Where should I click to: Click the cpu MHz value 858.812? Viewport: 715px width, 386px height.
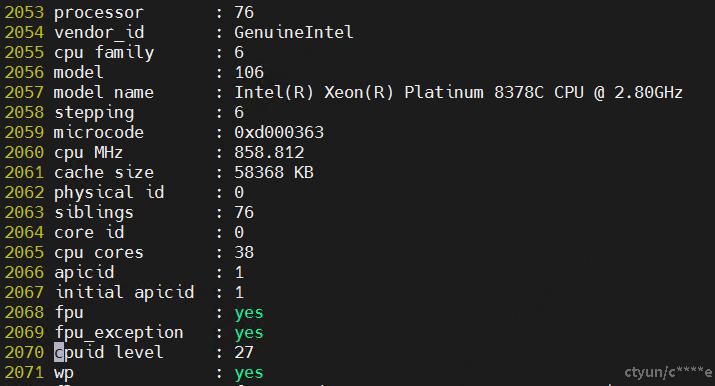coord(269,153)
